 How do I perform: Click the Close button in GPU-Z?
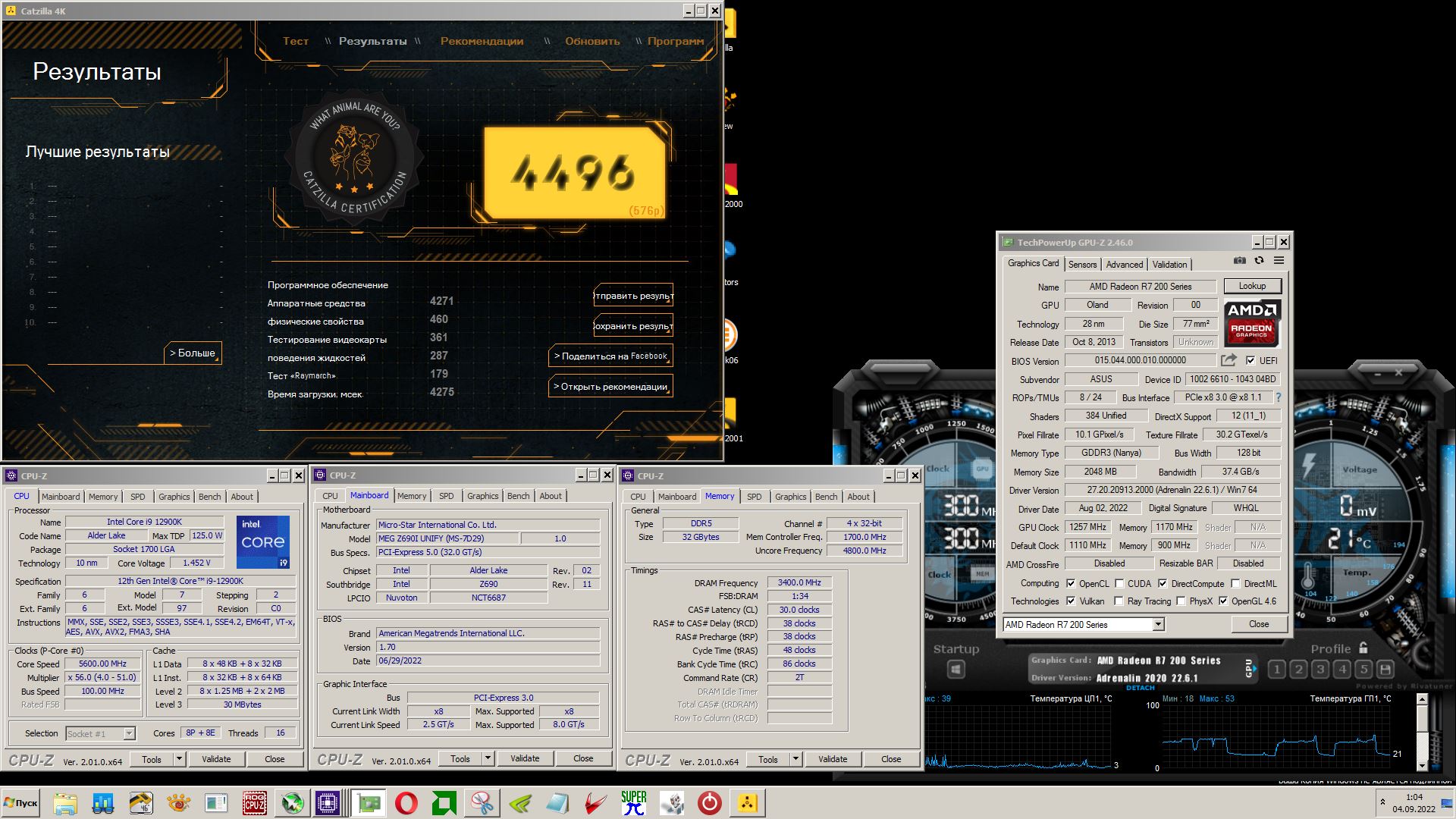[x=1258, y=624]
